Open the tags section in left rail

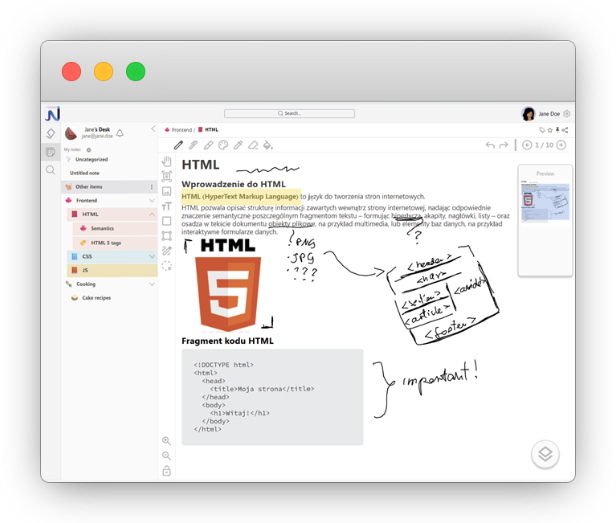point(51,134)
